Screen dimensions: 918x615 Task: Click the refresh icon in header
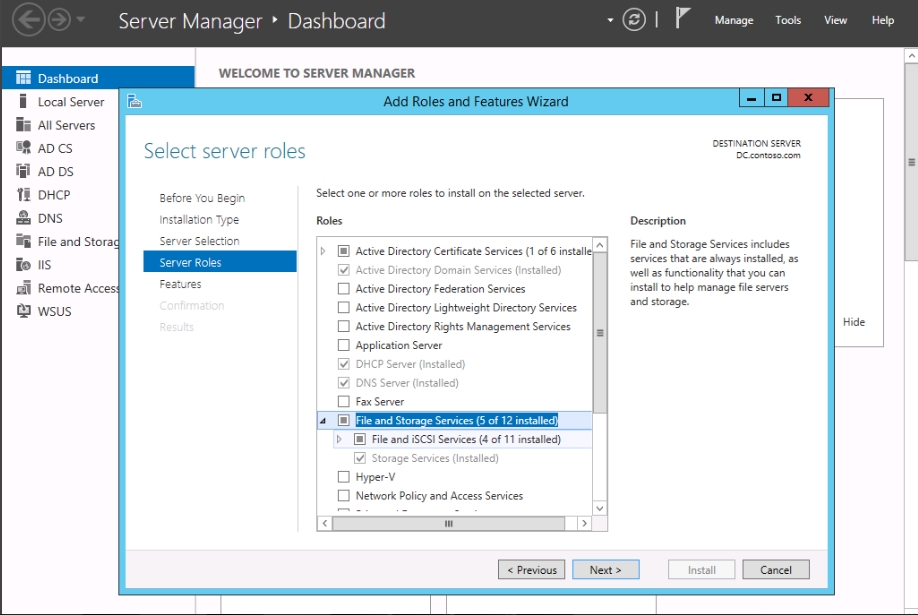[x=633, y=20]
